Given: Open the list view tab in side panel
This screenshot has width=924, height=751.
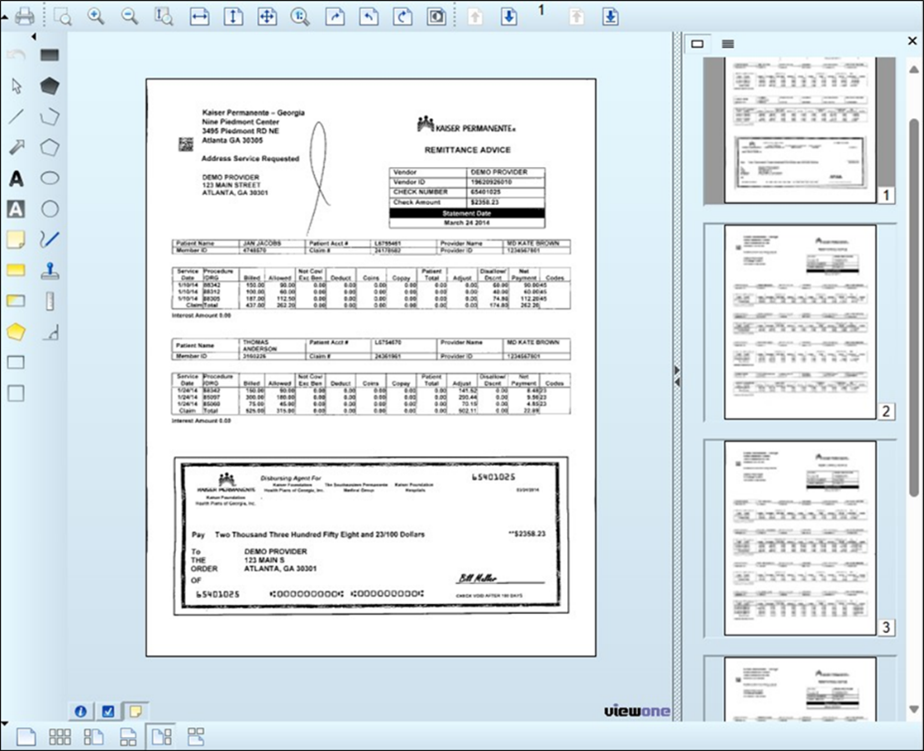Looking at the screenshot, I should click(728, 43).
